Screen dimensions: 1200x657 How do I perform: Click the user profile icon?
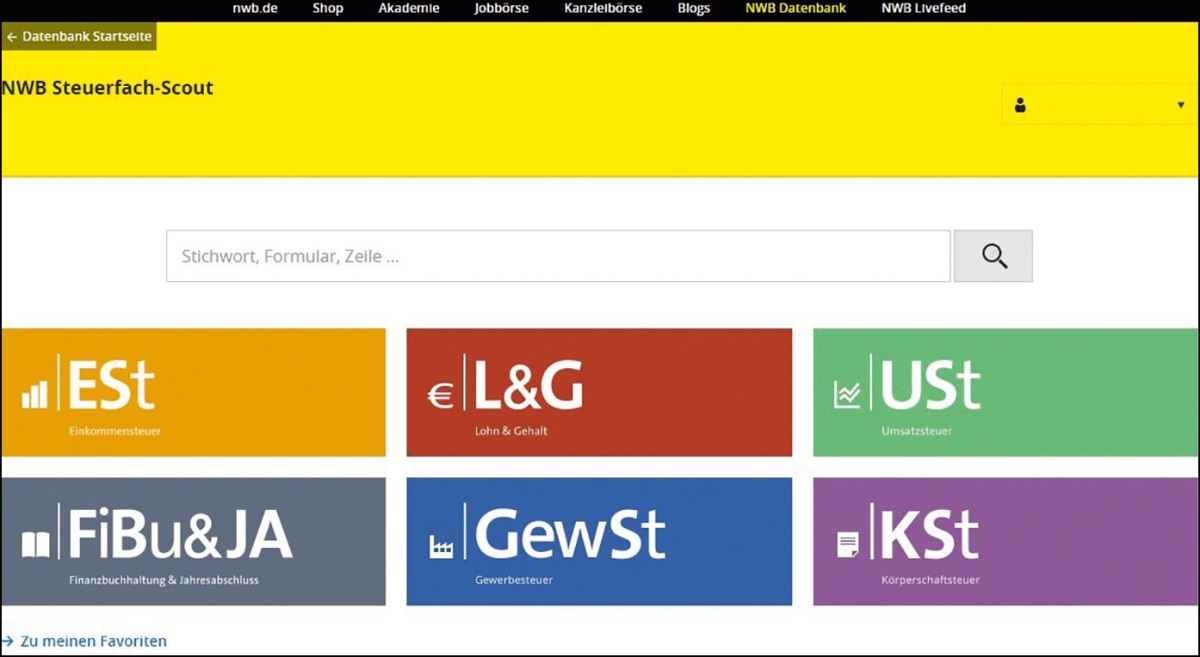pos(1020,105)
